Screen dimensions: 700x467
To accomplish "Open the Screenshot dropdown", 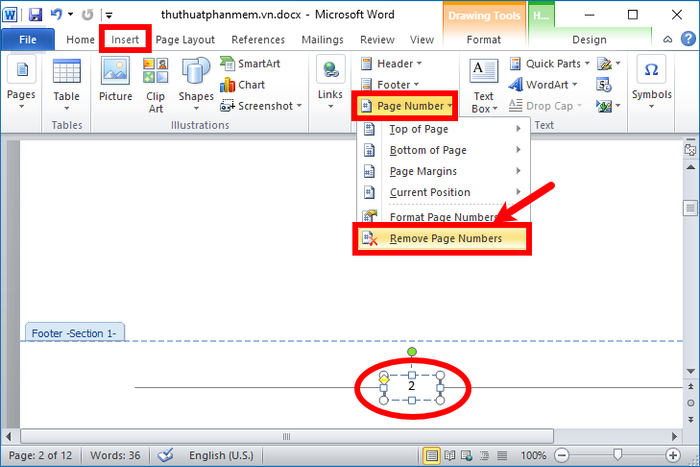I will tap(261, 106).
